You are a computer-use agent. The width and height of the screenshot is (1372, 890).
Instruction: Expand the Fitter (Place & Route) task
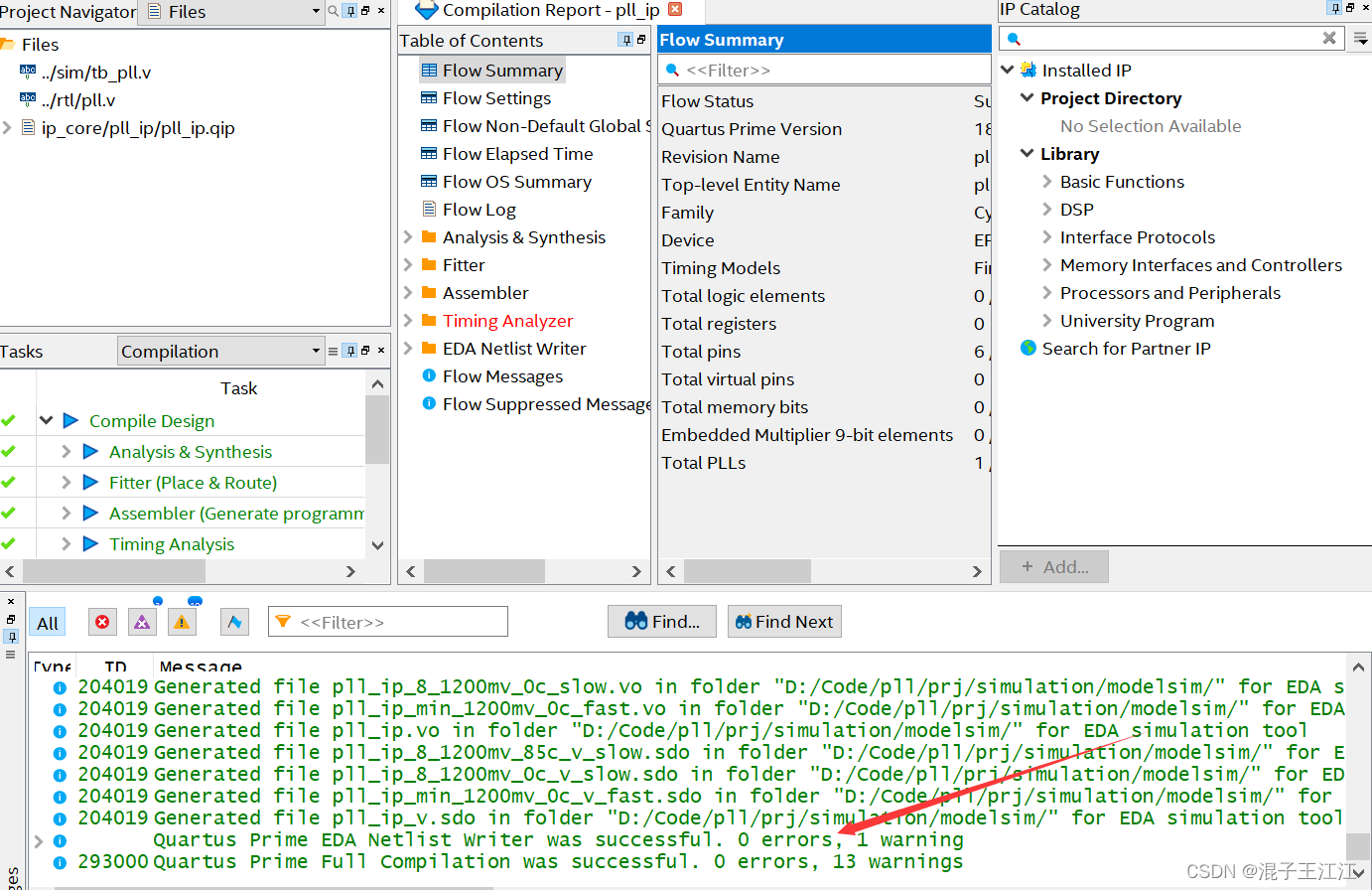click(66, 482)
